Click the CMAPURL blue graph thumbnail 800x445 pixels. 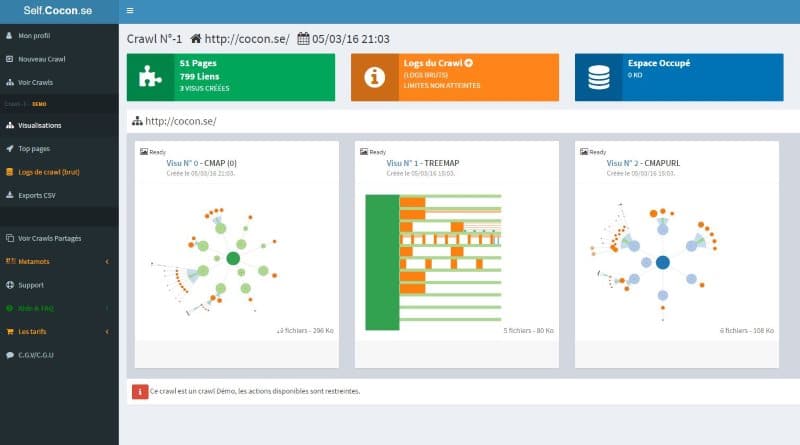click(x=660, y=255)
